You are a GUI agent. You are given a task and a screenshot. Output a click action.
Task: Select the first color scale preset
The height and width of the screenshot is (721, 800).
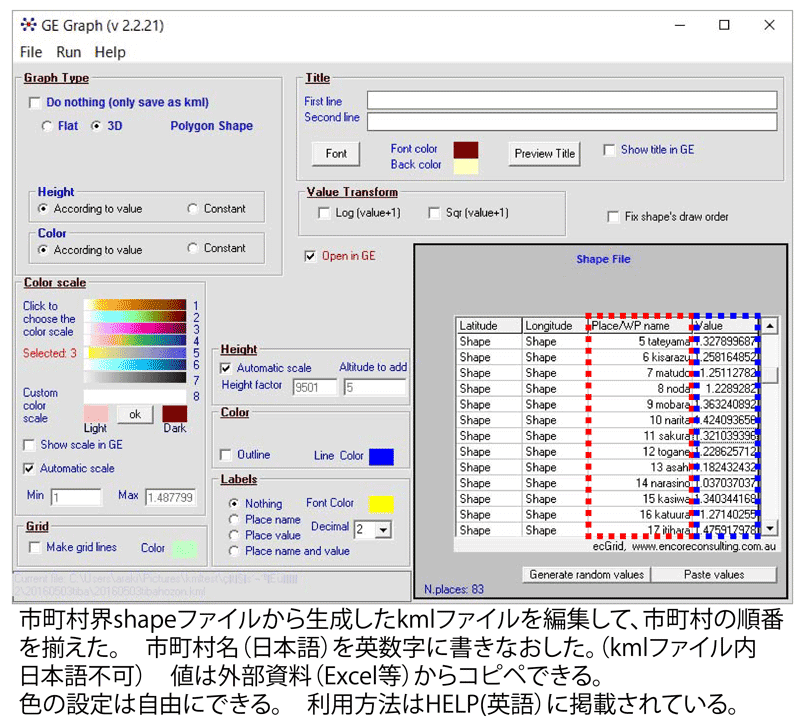tap(135, 304)
